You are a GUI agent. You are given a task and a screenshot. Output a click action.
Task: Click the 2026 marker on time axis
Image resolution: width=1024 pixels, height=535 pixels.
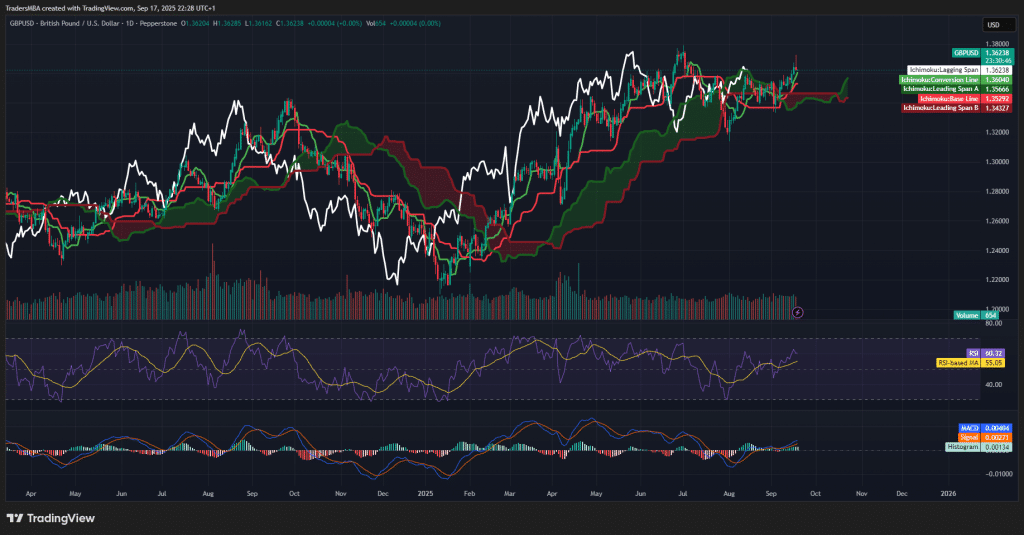pyautogui.click(x=948, y=493)
